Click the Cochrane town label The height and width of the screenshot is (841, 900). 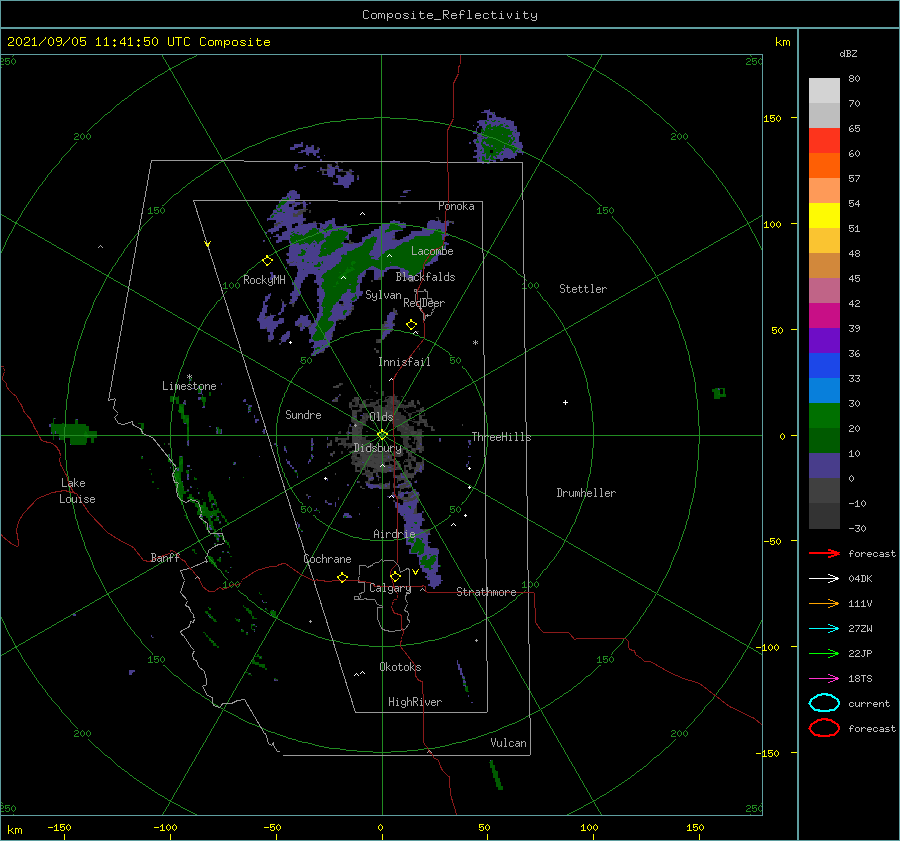327,559
